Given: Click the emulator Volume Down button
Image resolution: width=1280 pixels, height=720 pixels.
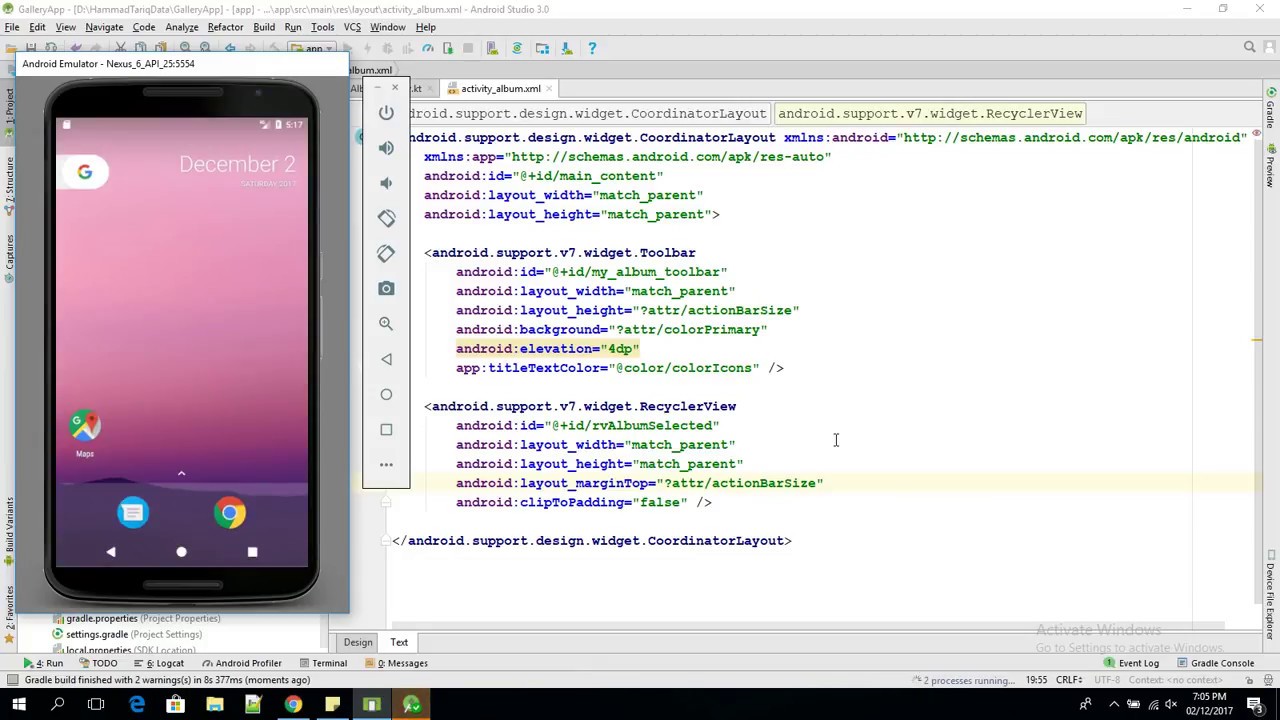Looking at the screenshot, I should coord(386,183).
